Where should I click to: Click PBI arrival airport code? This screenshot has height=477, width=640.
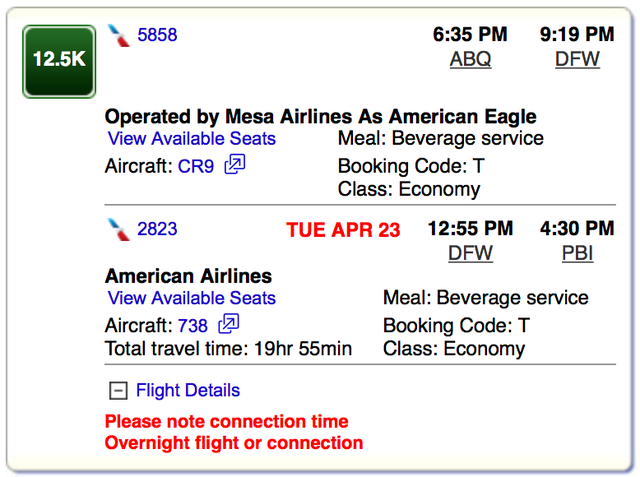(577, 254)
